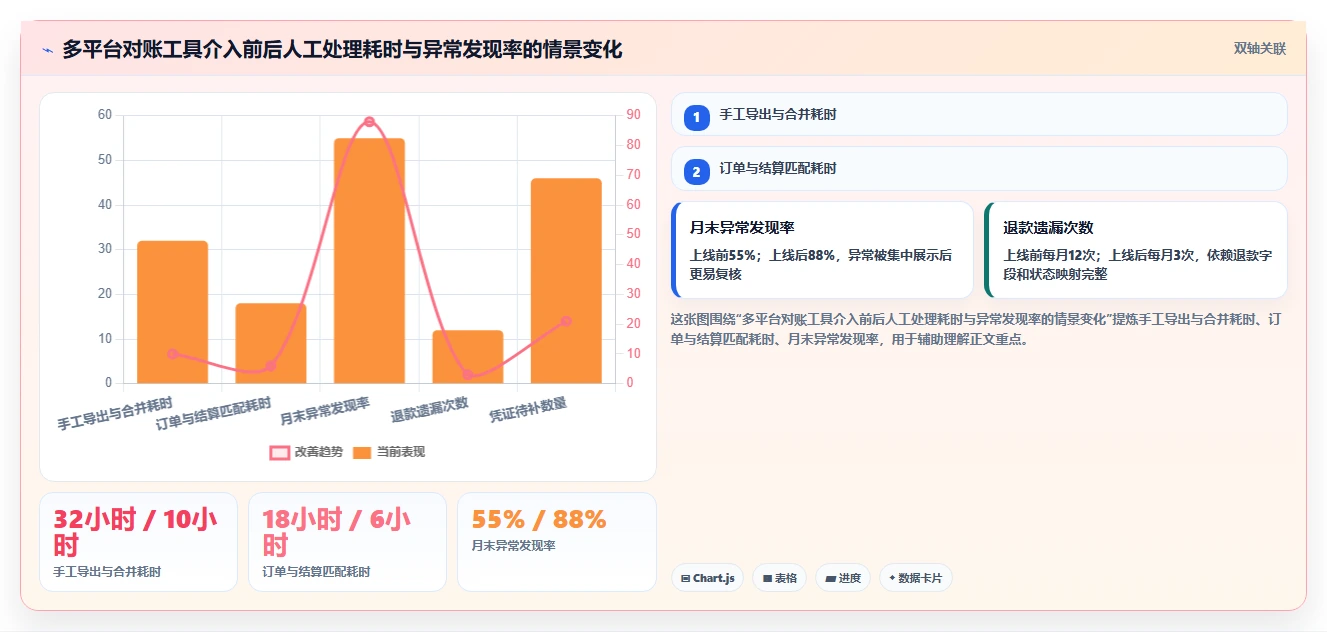Select the 进度 tag
Screen dimensions: 1327x632
tap(842, 578)
